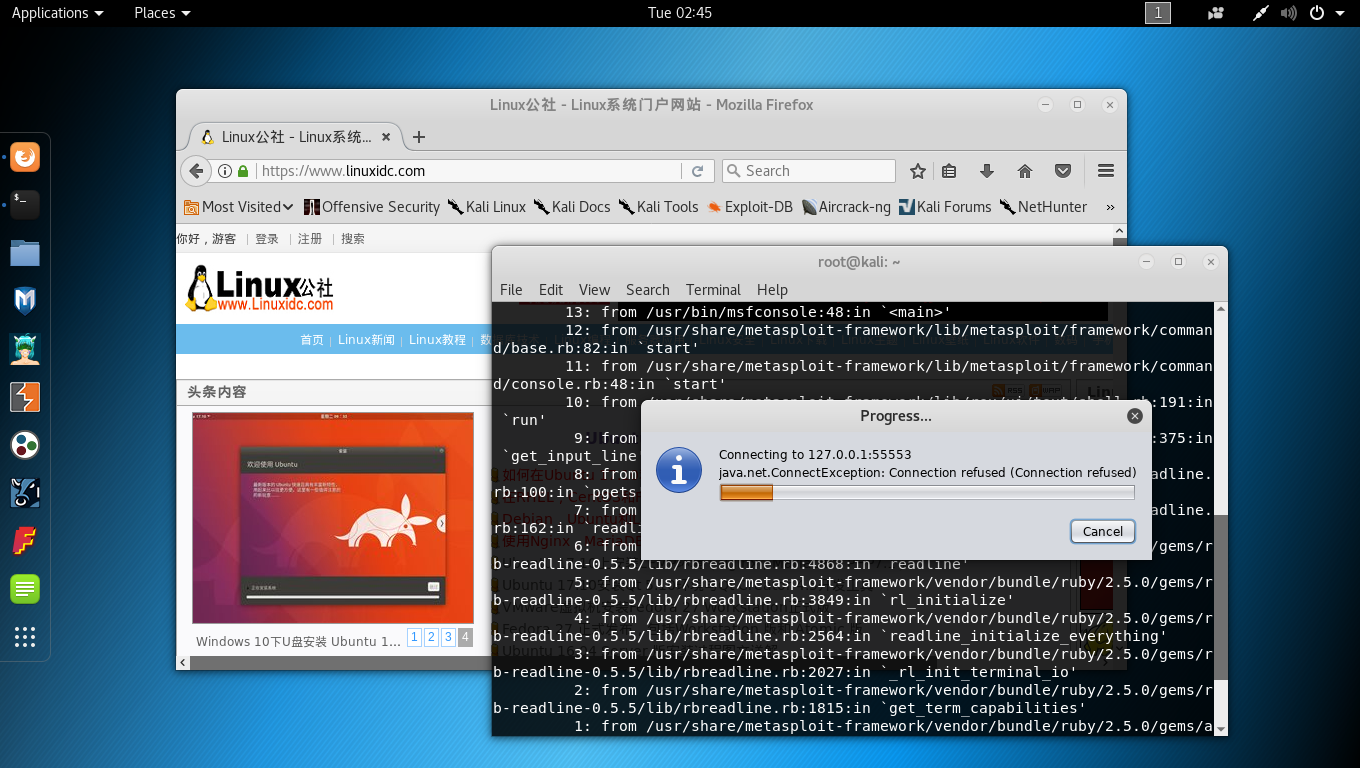Click 注册 register link on webpage
Viewport: 1360px width, 768px height.
(x=310, y=239)
